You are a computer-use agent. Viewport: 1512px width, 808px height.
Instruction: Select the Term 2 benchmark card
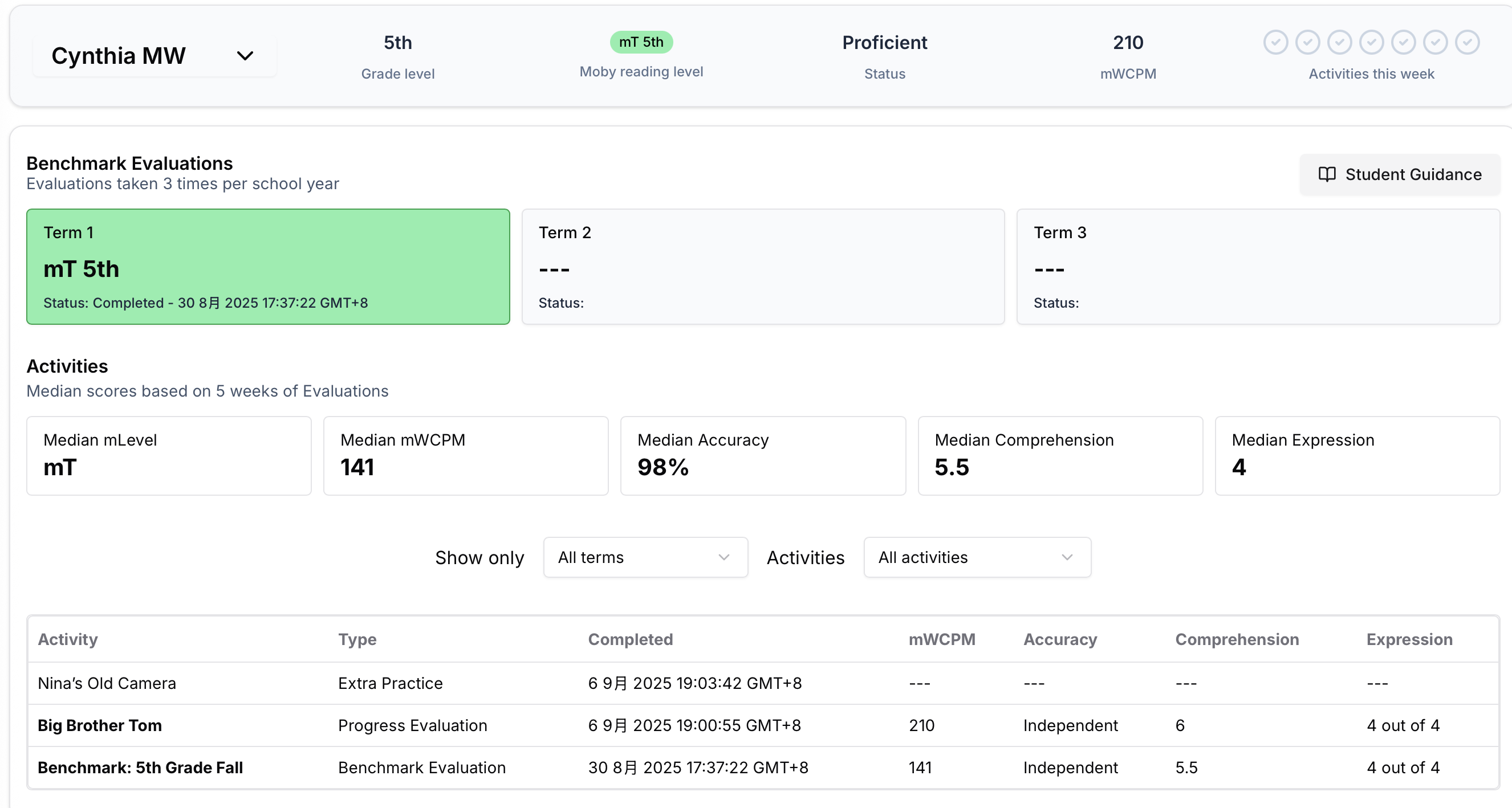(762, 267)
